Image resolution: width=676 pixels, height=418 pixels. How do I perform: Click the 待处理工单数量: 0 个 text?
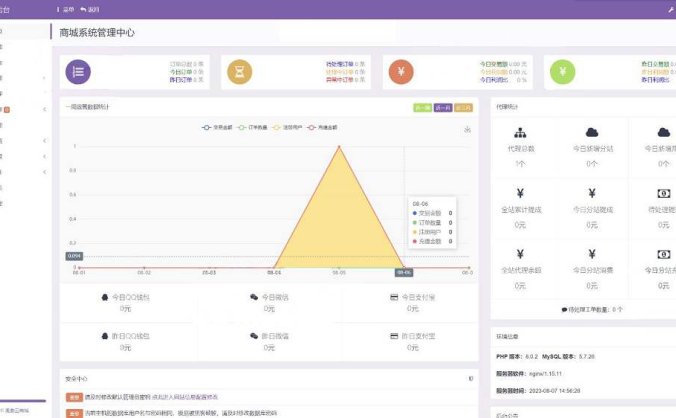coord(595,309)
